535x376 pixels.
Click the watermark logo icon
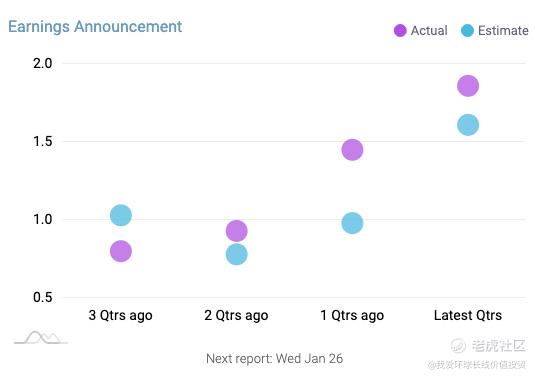[x=458, y=346]
